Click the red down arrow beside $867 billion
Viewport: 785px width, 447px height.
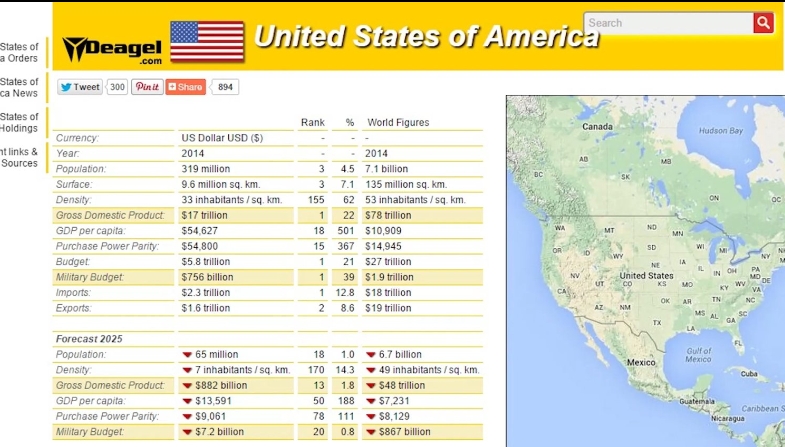pyautogui.click(x=370, y=432)
